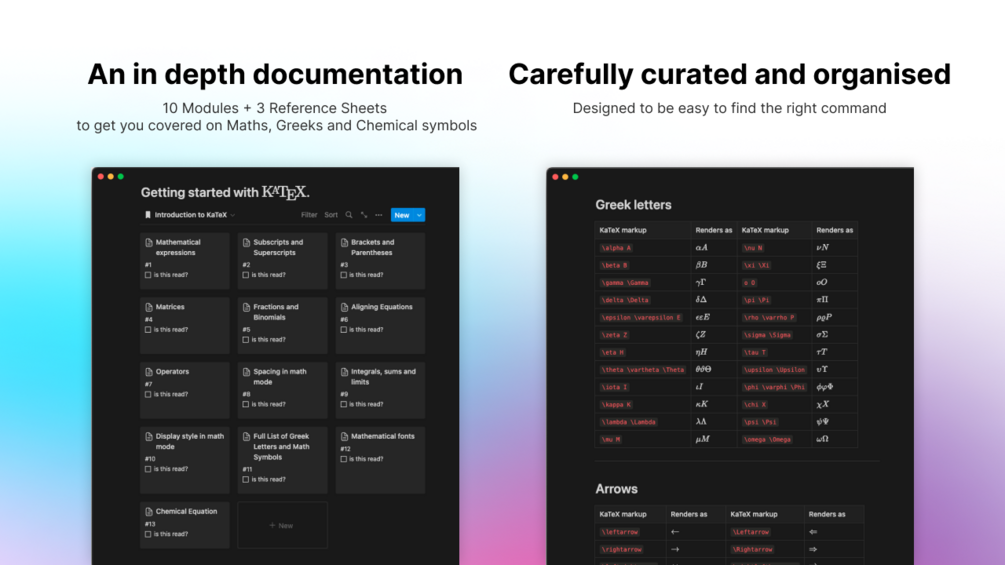Image resolution: width=1005 pixels, height=565 pixels.
Task: Click the page icon of Aligning Equations card
Action: tap(344, 307)
